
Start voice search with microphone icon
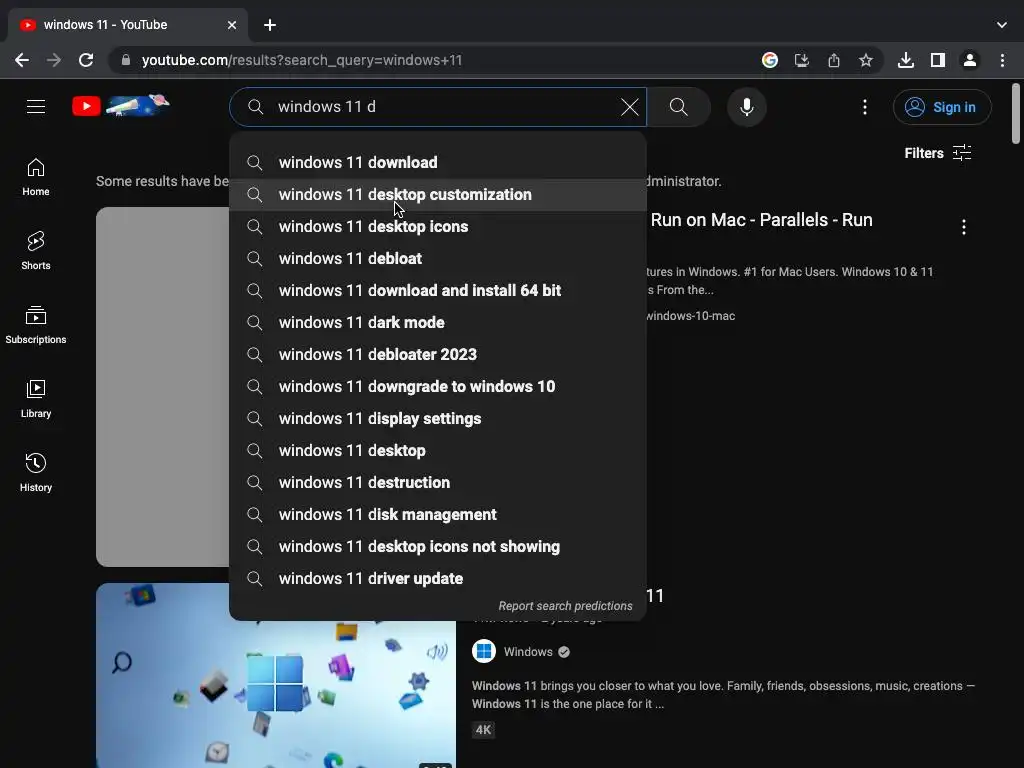point(746,107)
